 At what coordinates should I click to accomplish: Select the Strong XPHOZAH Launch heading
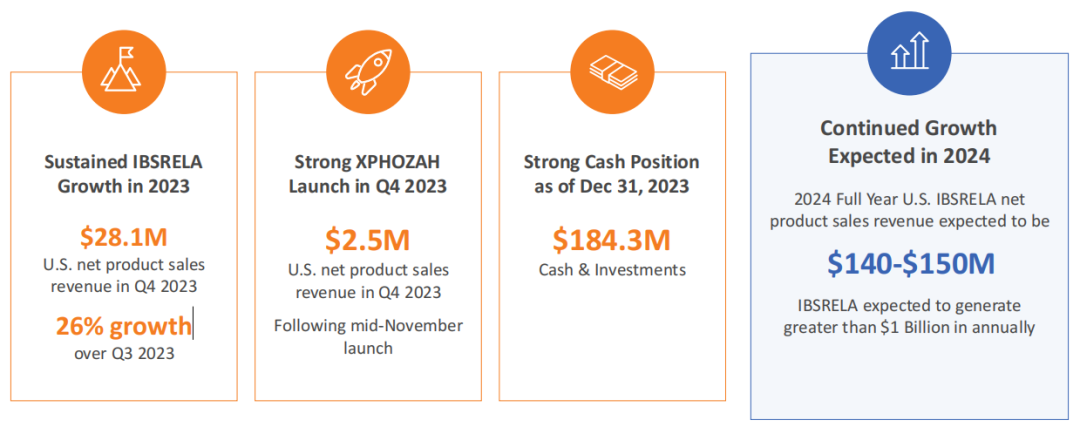coord(368,174)
